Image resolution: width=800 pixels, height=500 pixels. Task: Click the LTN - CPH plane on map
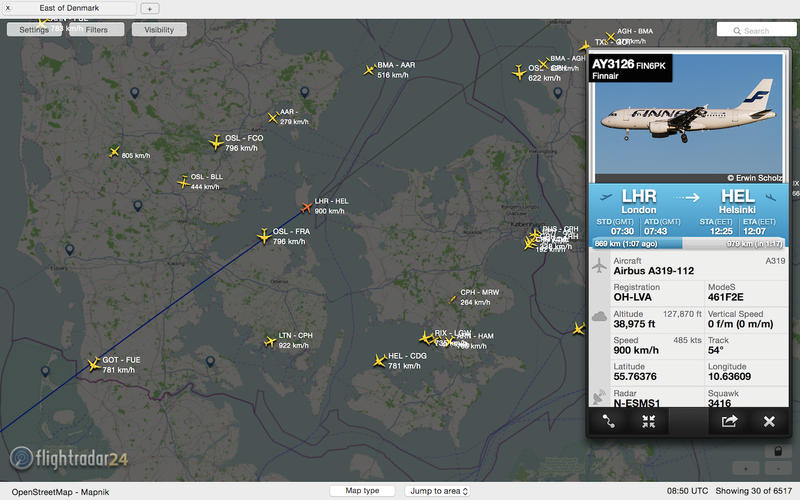click(x=270, y=341)
